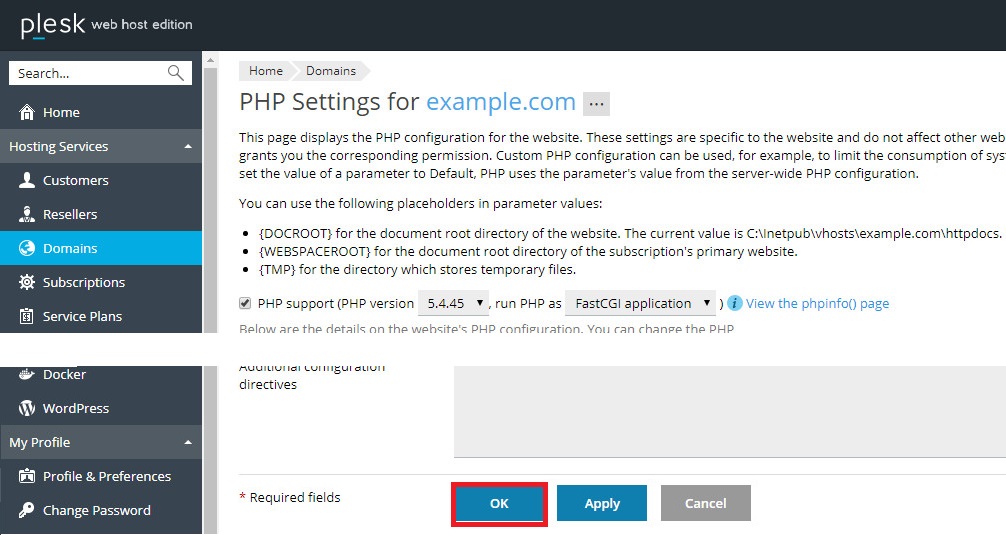Click the Subscriptions gear icon
This screenshot has width=1006, height=535.
[x=27, y=282]
